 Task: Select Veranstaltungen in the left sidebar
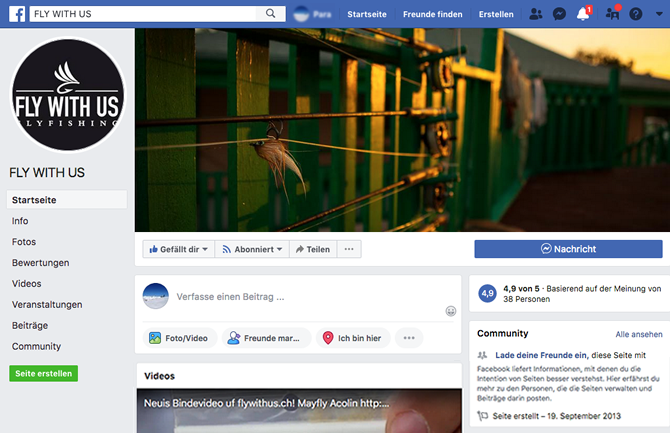[47, 305]
